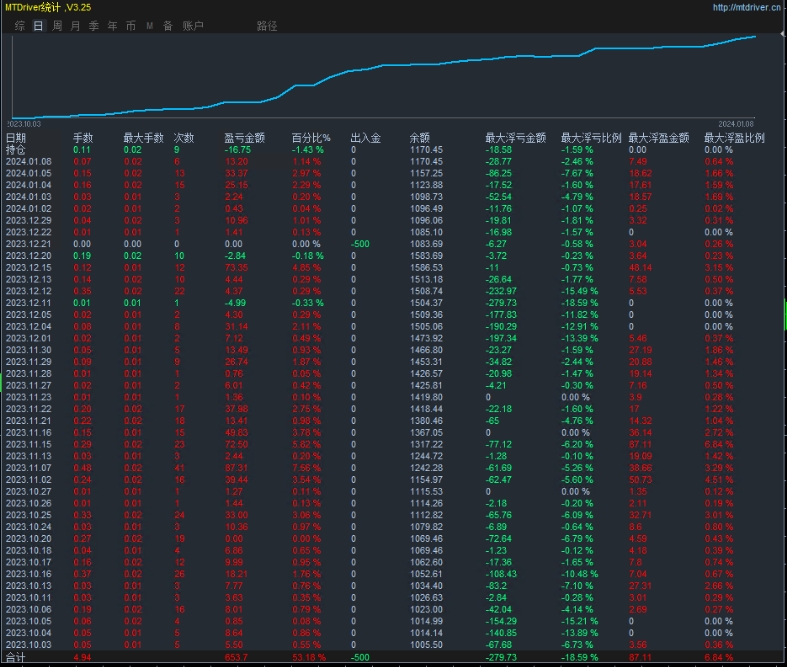Click the 路径 path label
The width and height of the screenshot is (787, 667).
(x=267, y=26)
